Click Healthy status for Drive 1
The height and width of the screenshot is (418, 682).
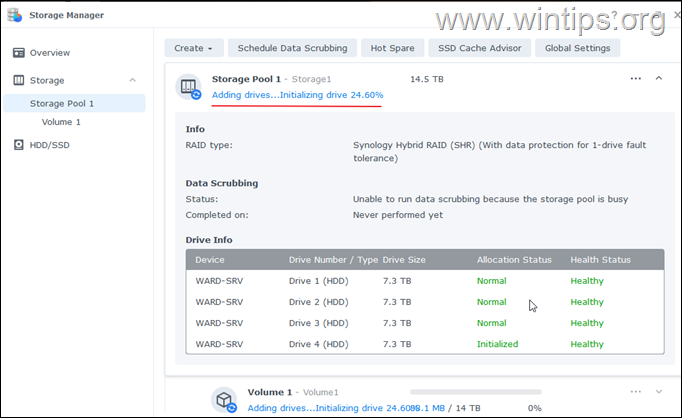[x=587, y=281]
